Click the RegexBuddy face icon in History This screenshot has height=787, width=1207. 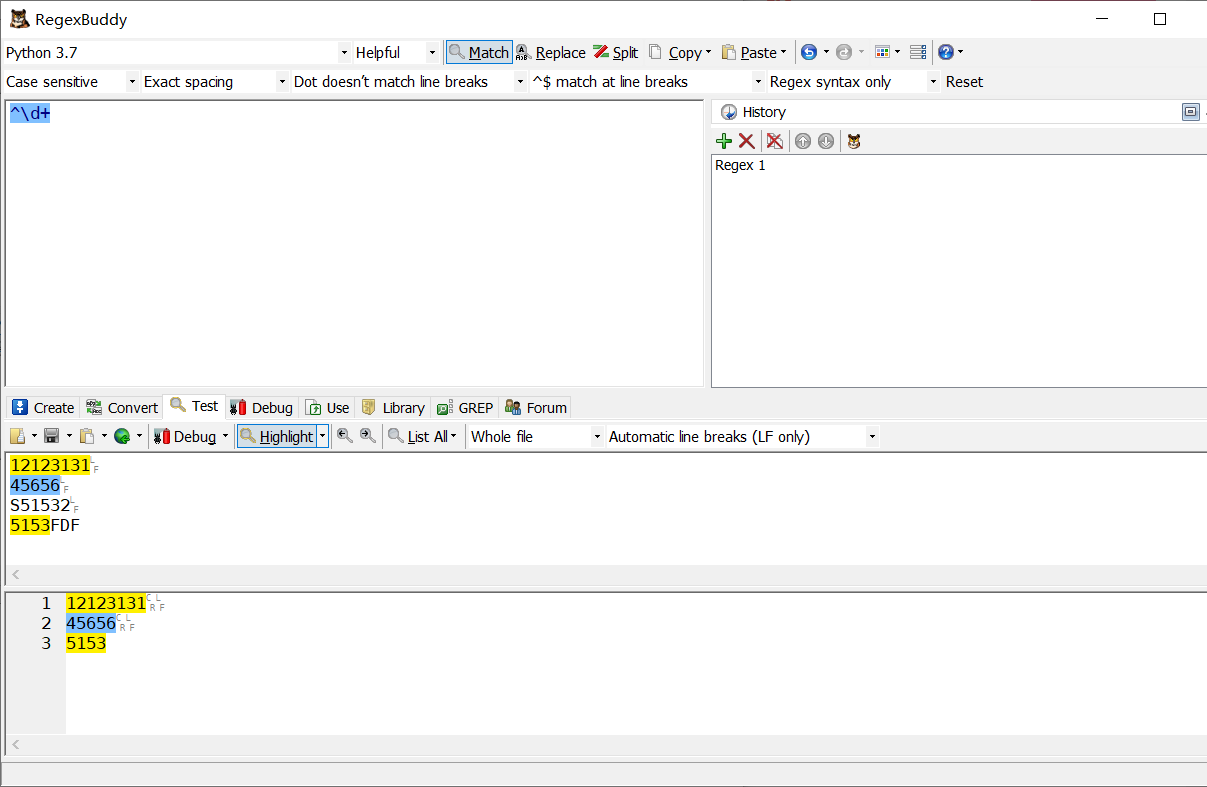(853, 141)
